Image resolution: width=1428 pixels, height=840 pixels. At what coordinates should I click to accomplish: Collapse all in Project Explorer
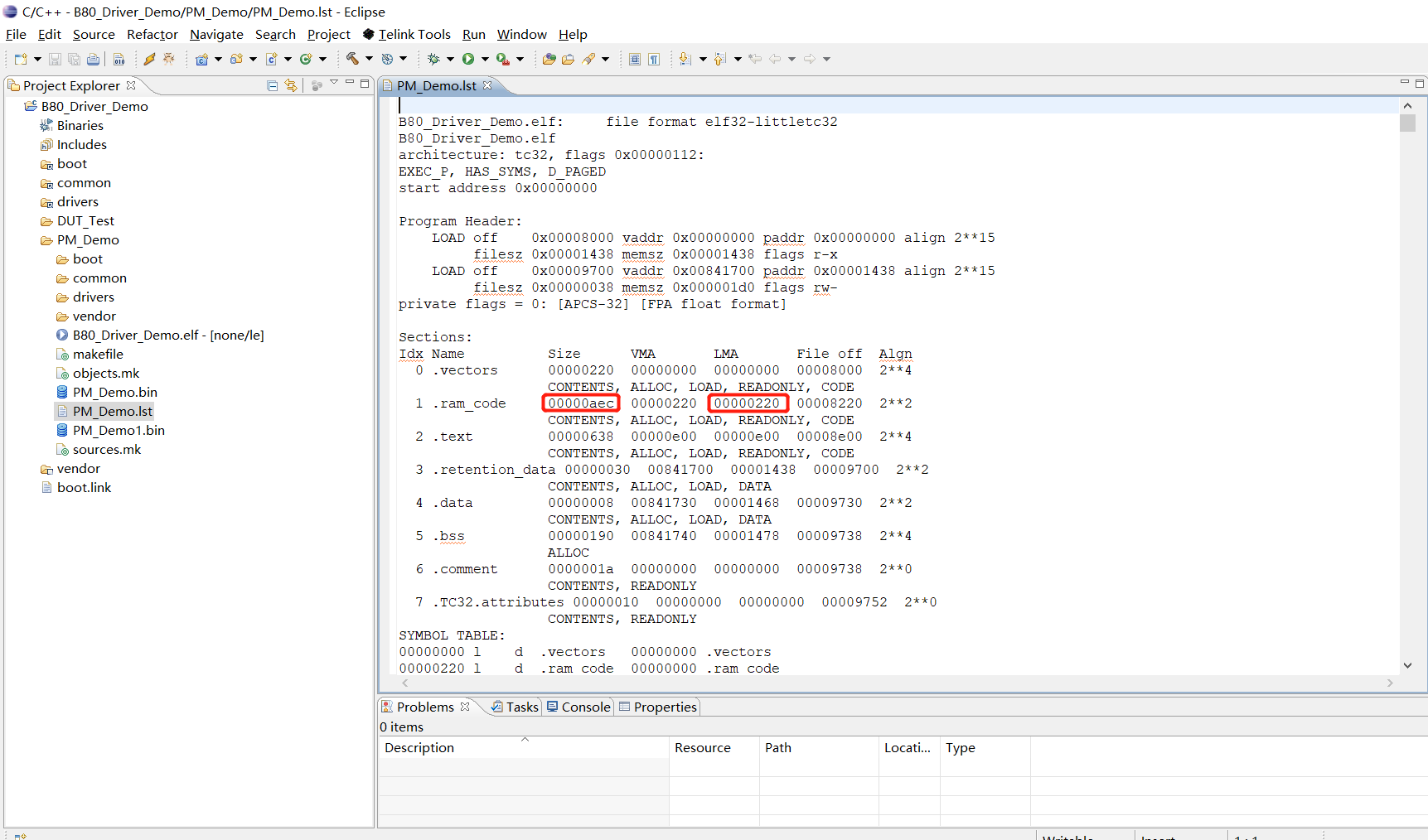pos(273,85)
